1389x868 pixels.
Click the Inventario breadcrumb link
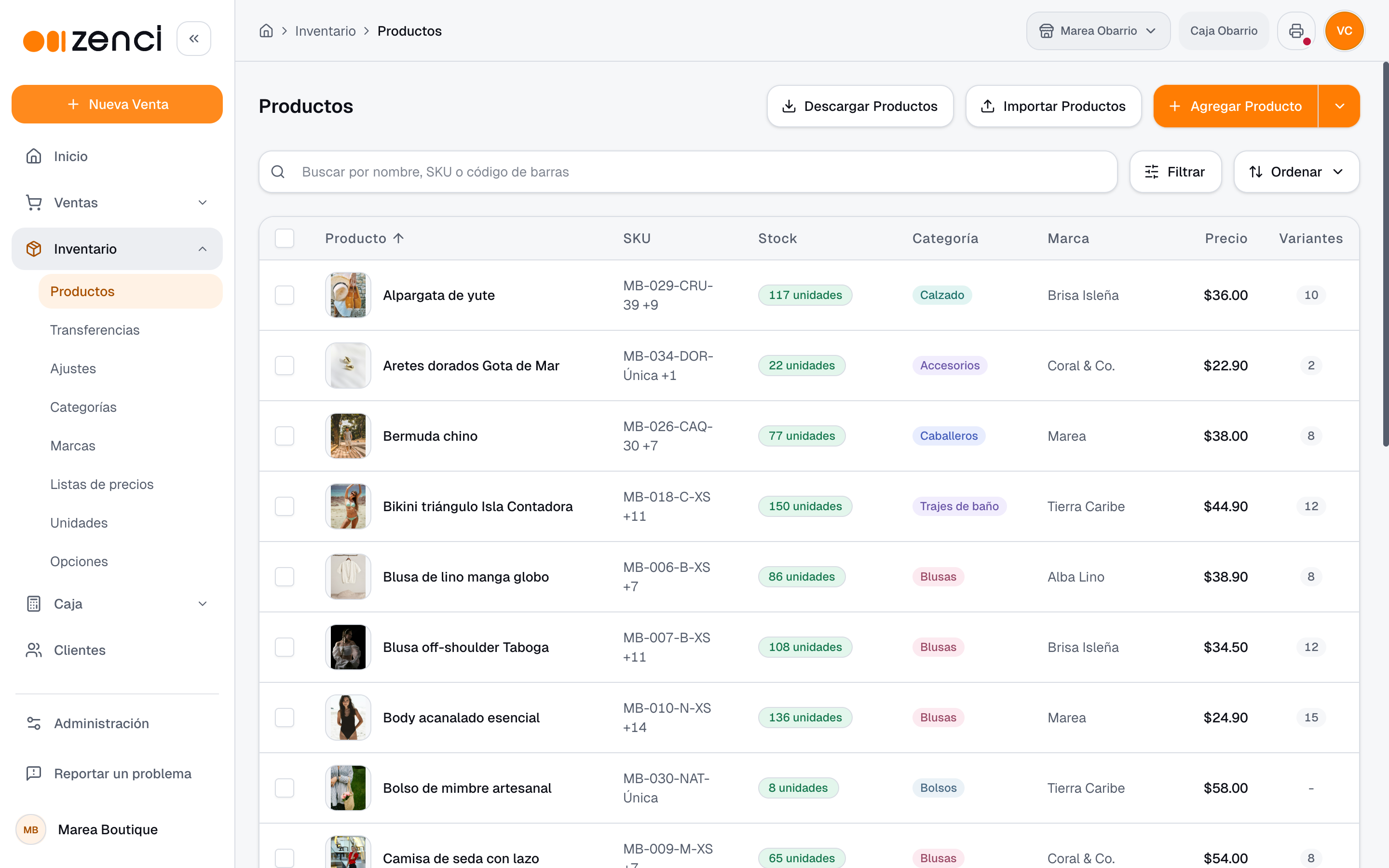(x=325, y=31)
